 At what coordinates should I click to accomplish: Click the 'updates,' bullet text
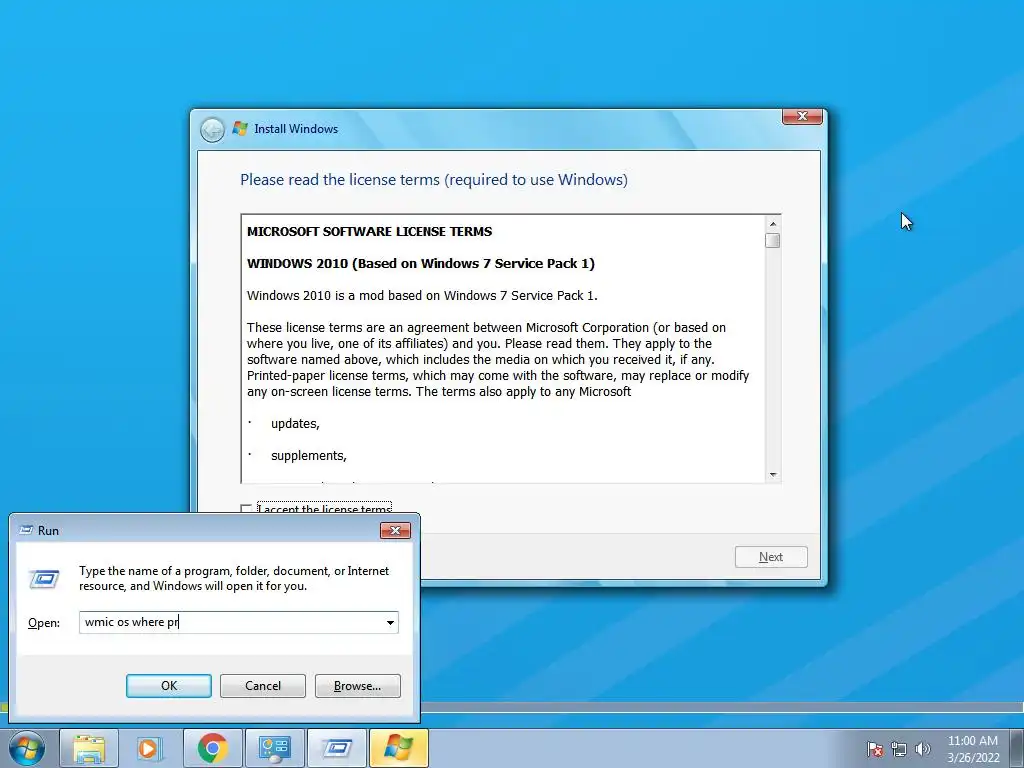[295, 424]
